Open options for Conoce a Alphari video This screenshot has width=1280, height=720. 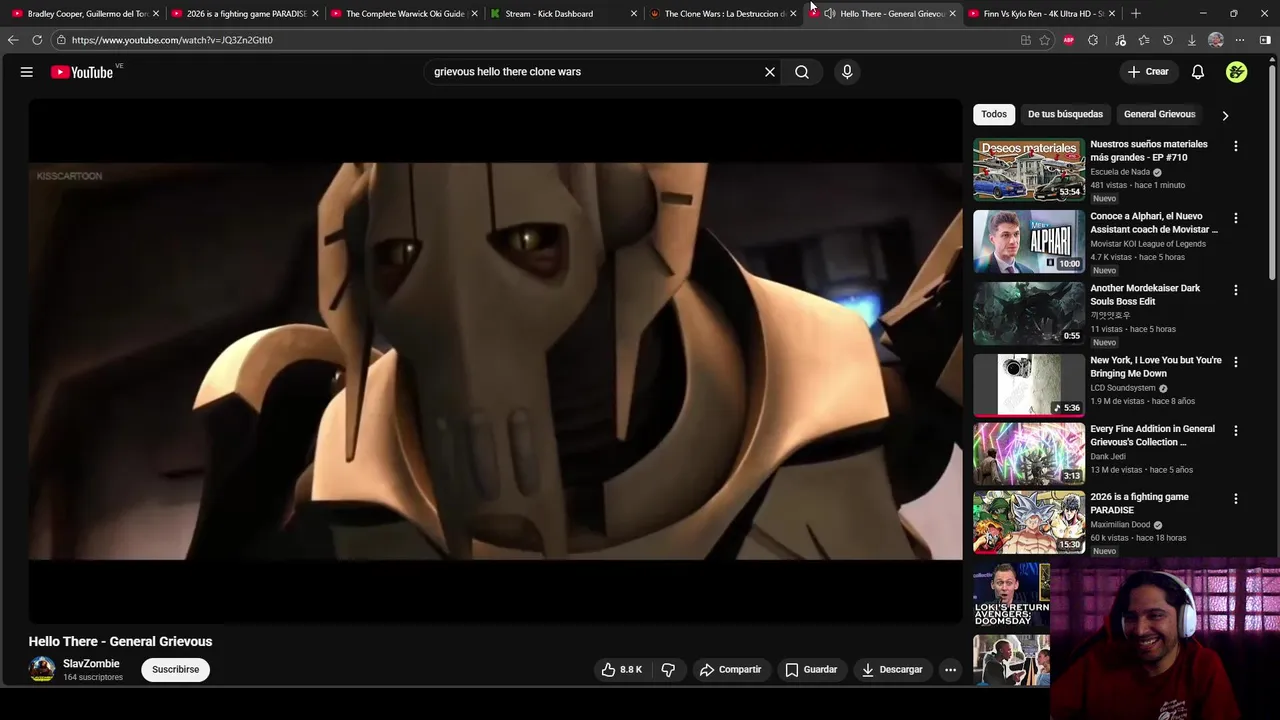coord(1236,218)
